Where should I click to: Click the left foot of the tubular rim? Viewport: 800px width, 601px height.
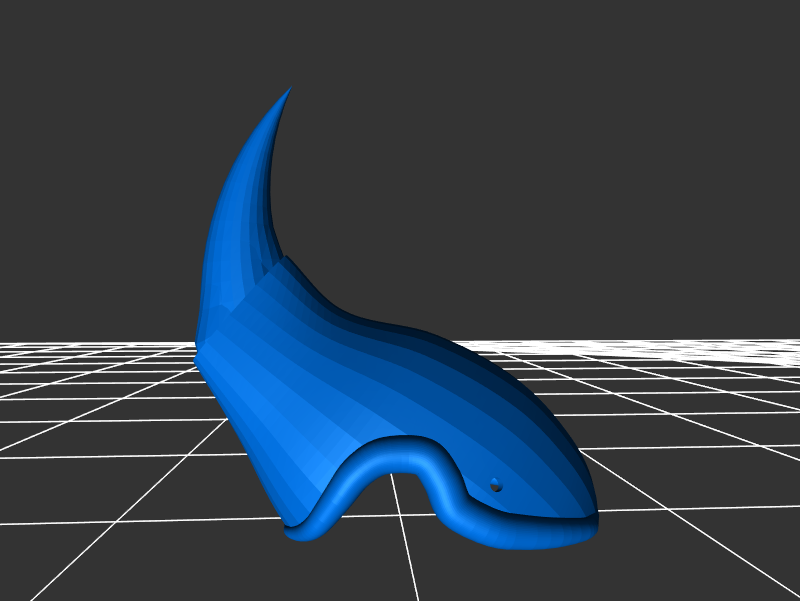click(x=305, y=528)
